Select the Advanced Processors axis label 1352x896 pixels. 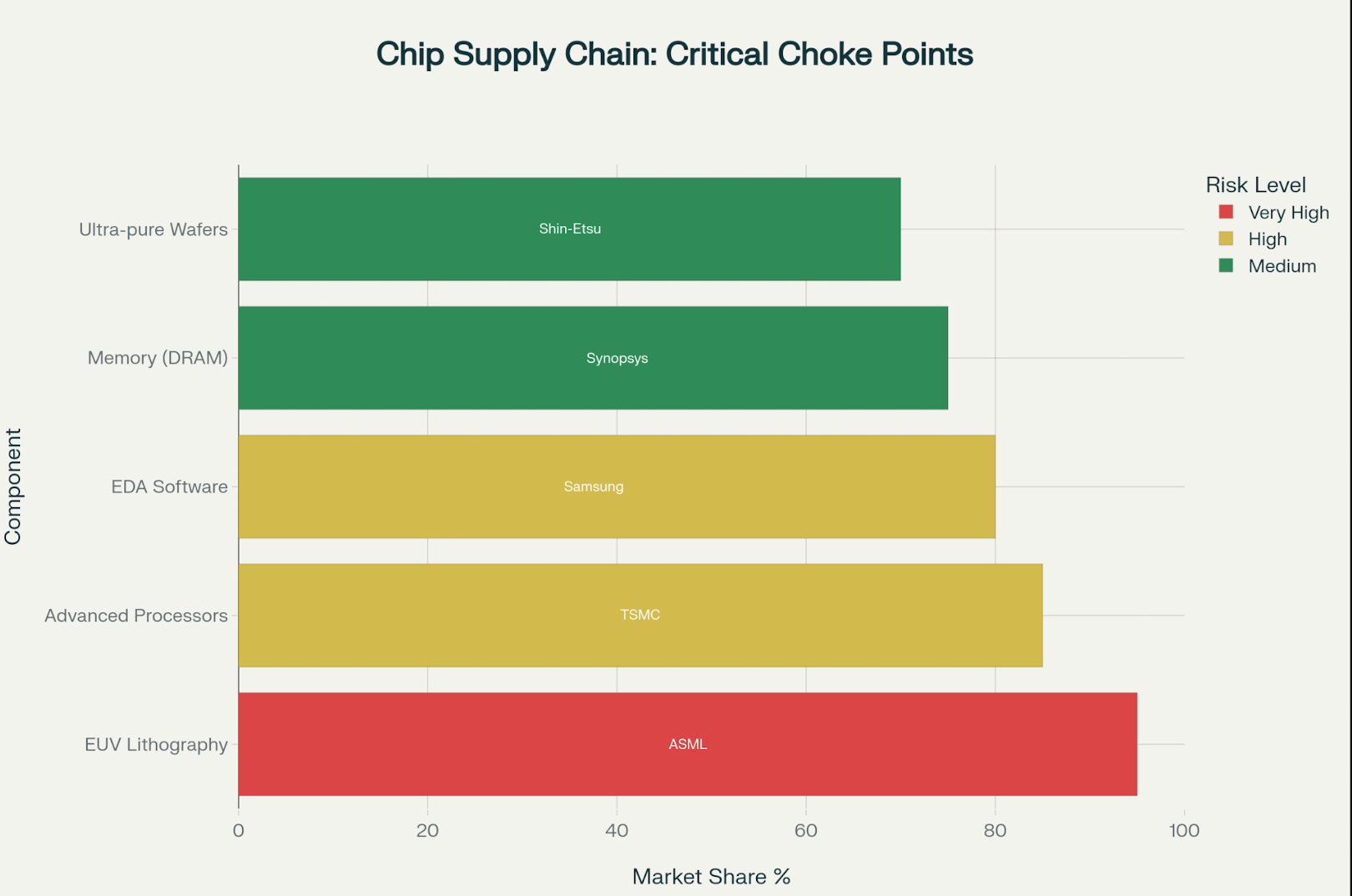coord(136,616)
